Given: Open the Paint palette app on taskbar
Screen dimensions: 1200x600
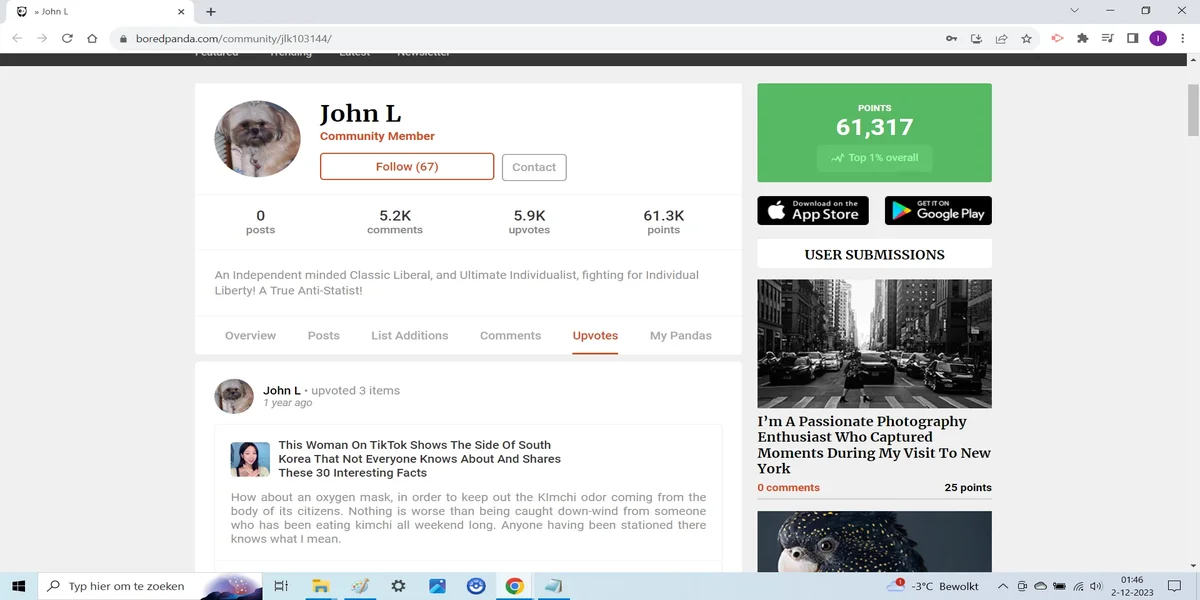Looking at the screenshot, I should [x=359, y=586].
